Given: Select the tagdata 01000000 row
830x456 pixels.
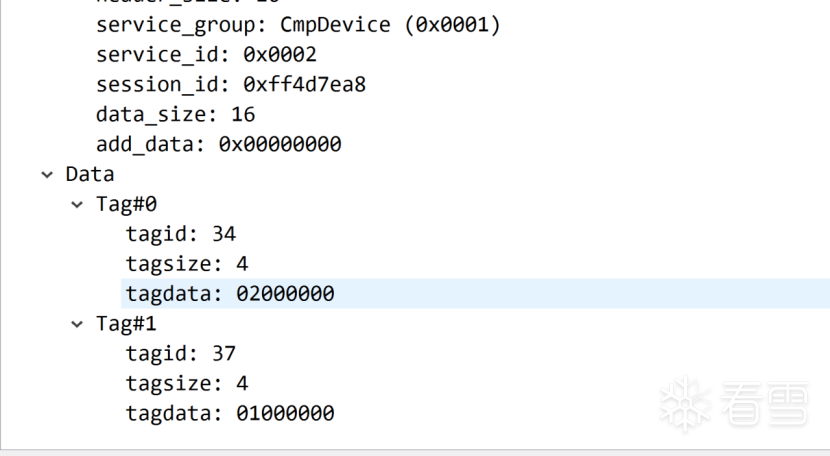Looking at the screenshot, I should [230, 413].
